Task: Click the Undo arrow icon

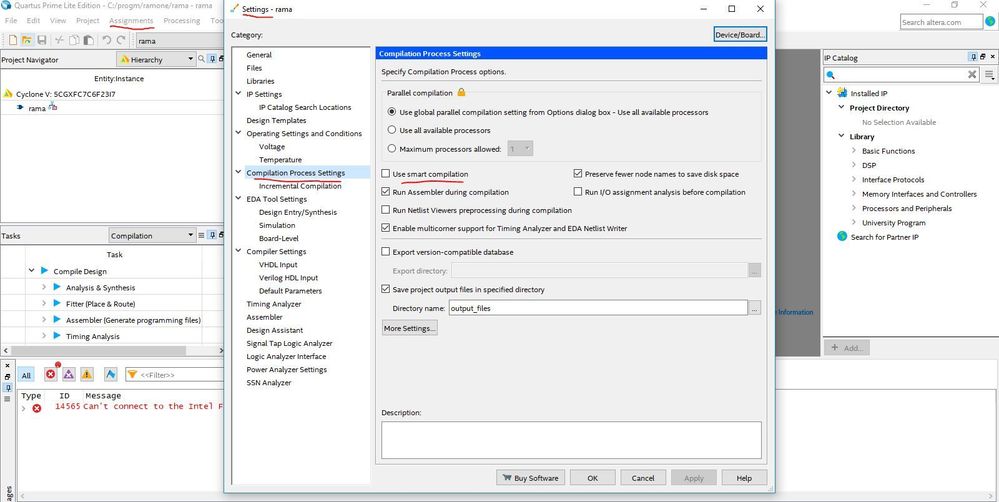Action: tap(106, 40)
